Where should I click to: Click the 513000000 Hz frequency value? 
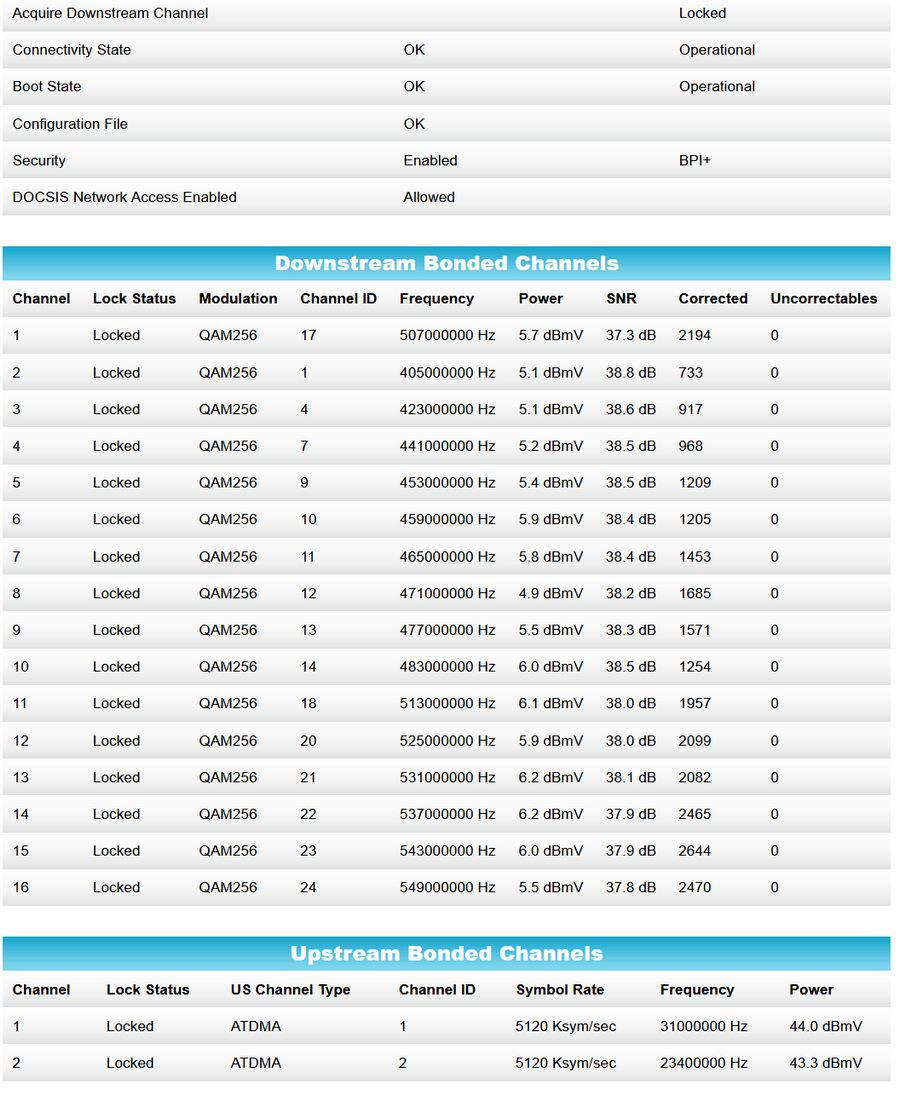tap(447, 704)
